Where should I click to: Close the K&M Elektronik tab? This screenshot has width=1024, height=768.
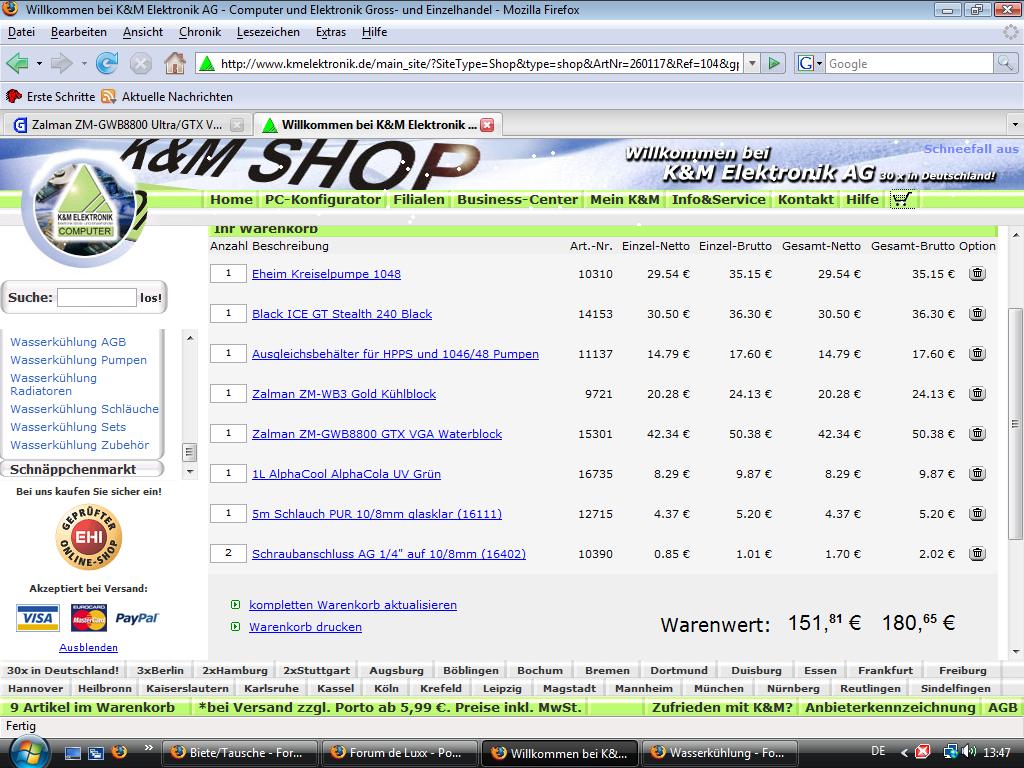(487, 125)
